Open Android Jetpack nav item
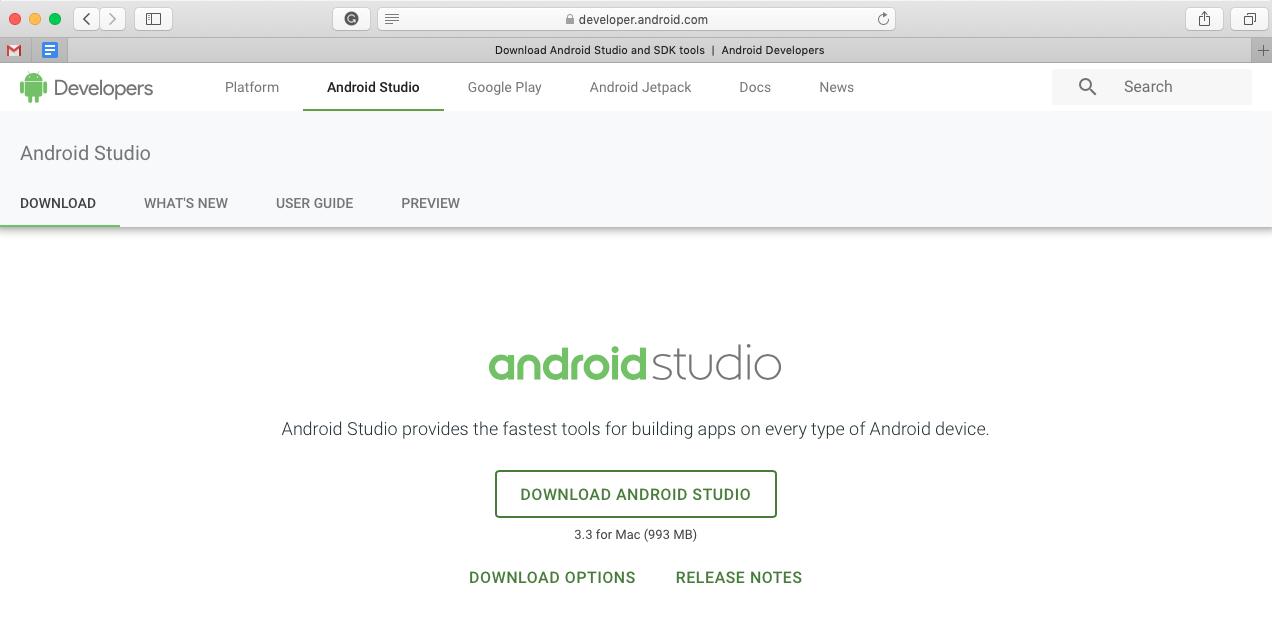 (641, 87)
